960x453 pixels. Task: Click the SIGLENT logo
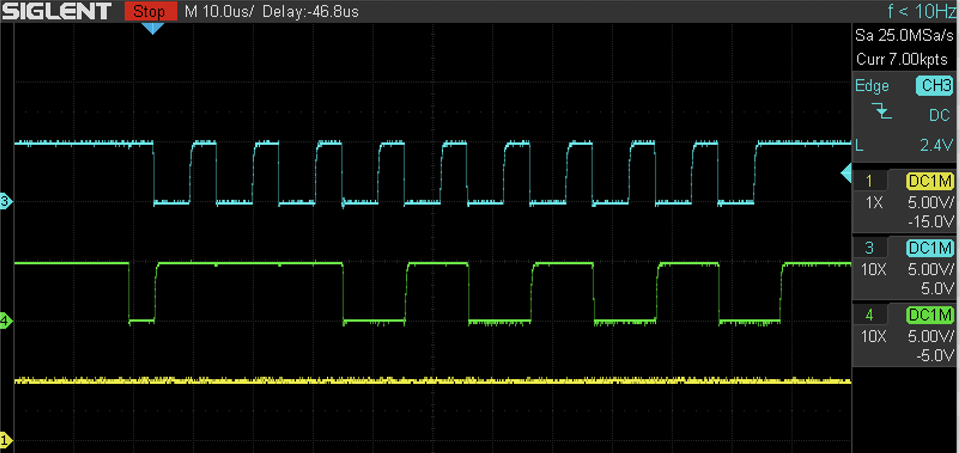[x=56, y=11]
